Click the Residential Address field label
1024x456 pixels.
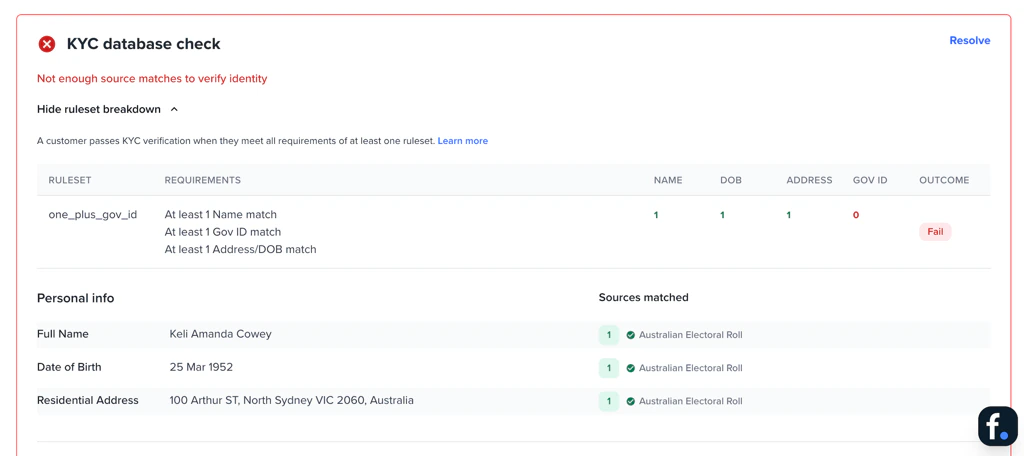click(88, 400)
